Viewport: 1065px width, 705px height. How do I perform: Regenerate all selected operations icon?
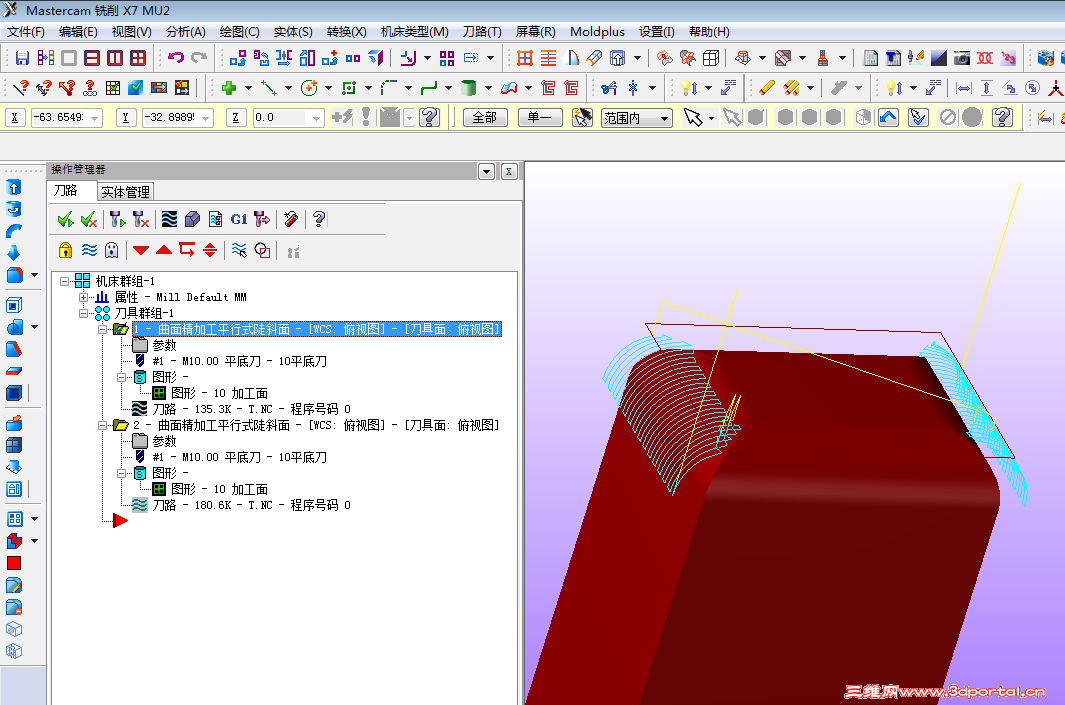click(x=118, y=219)
